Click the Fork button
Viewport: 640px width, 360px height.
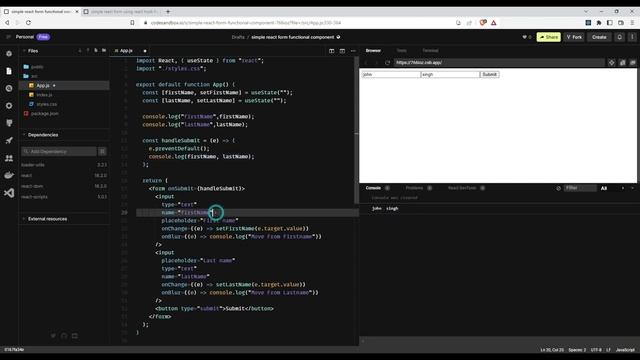tap(574, 37)
